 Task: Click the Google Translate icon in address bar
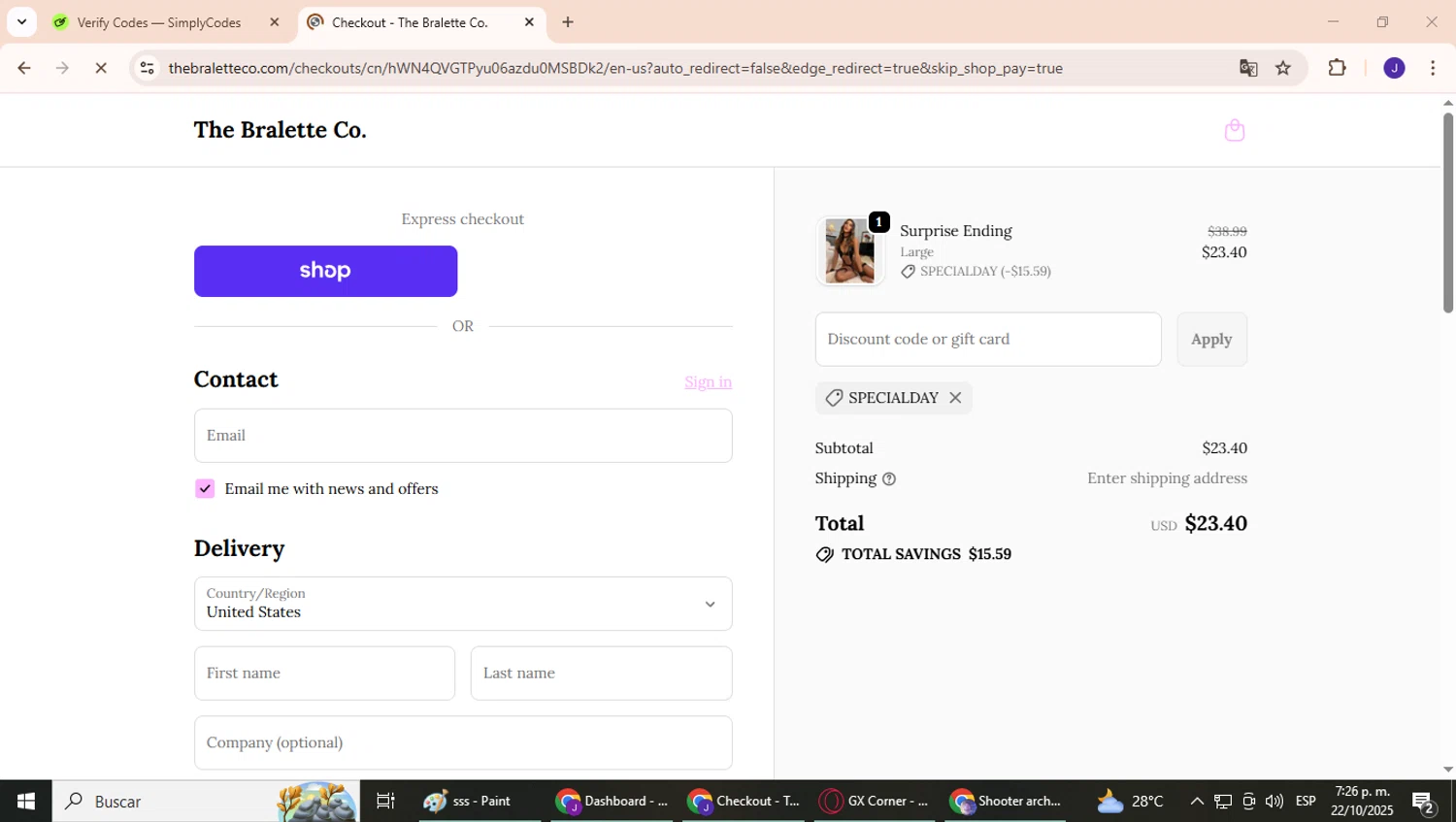pos(1248,68)
